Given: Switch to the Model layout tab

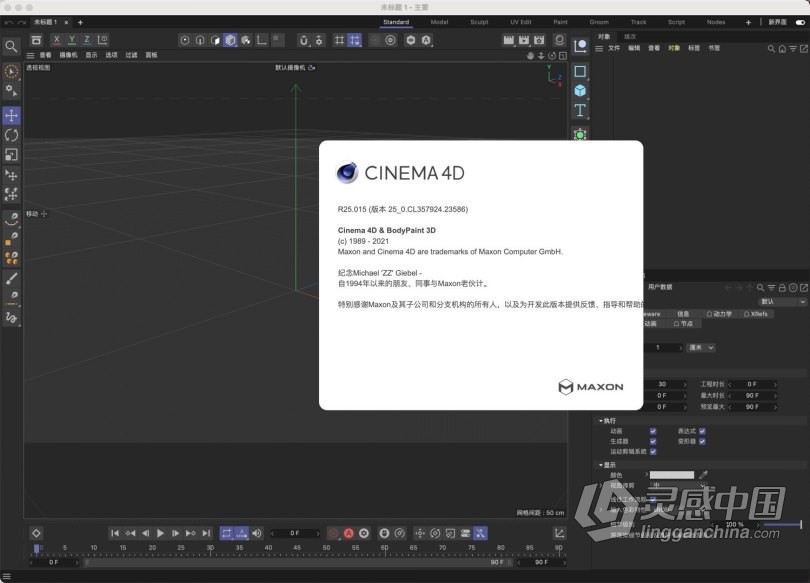Looking at the screenshot, I should click(x=439, y=22).
